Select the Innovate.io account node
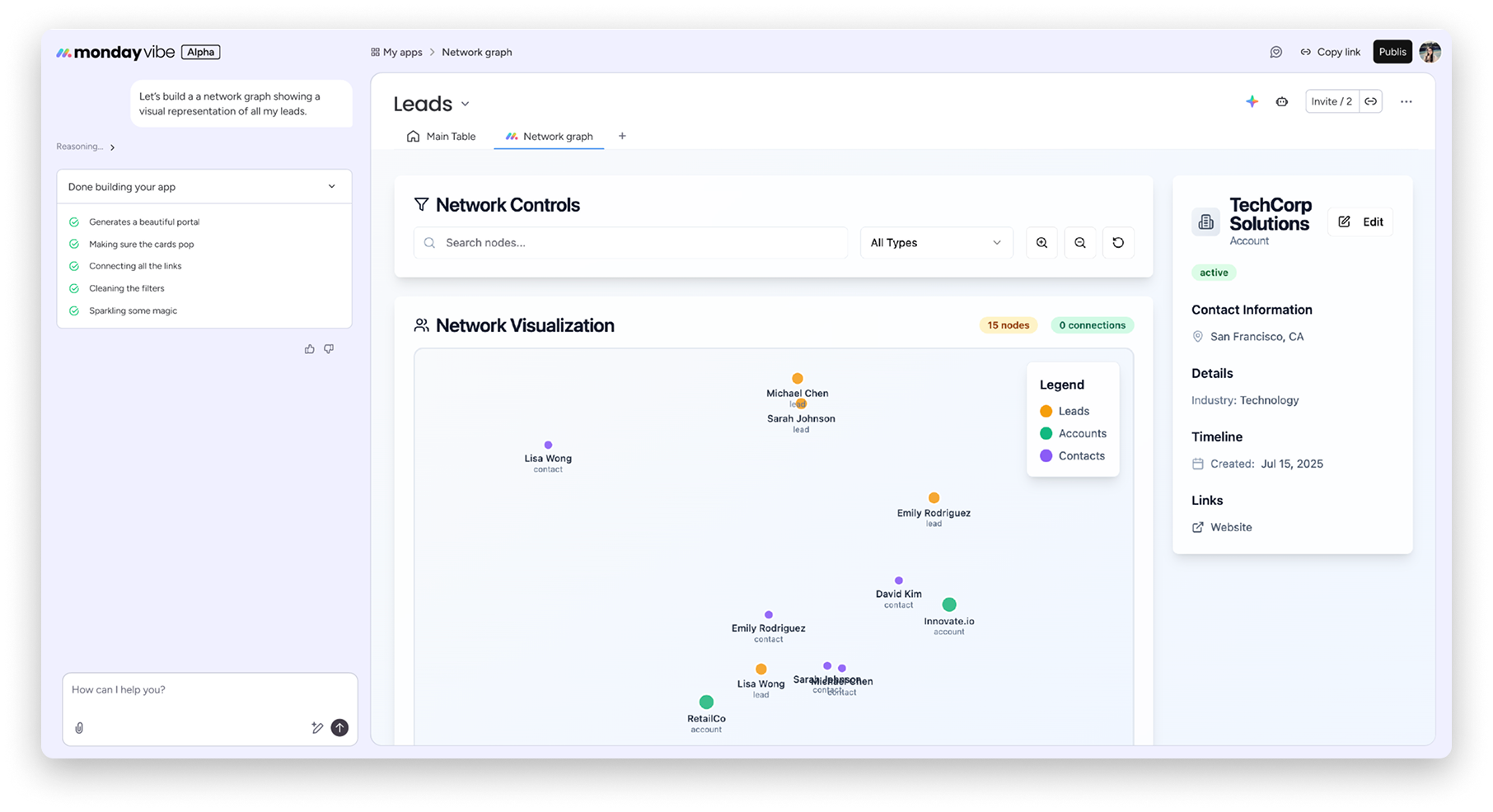The width and height of the screenshot is (1493, 812). tap(949, 604)
